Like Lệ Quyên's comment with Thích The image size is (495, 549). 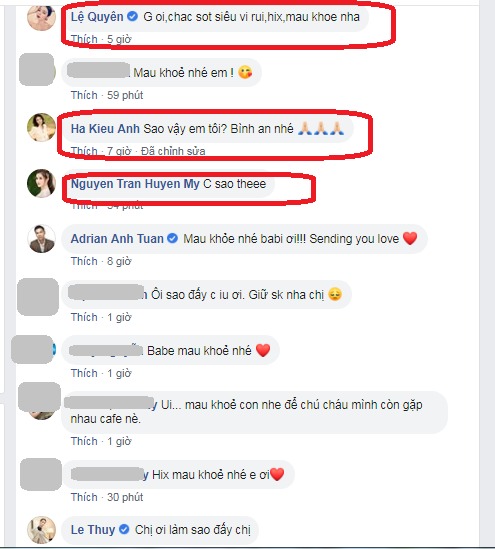pos(84,39)
